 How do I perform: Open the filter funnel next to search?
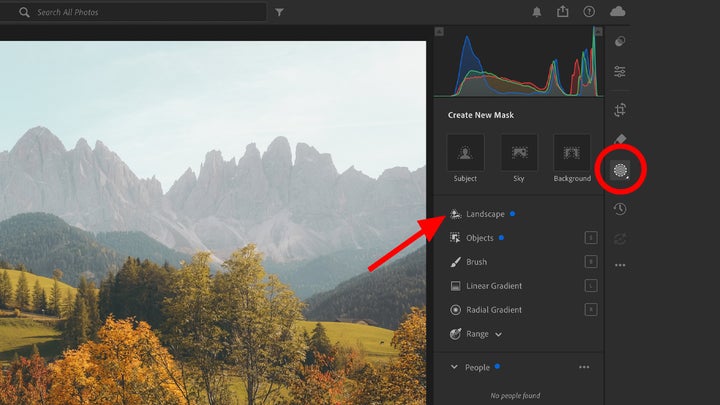[x=279, y=13]
